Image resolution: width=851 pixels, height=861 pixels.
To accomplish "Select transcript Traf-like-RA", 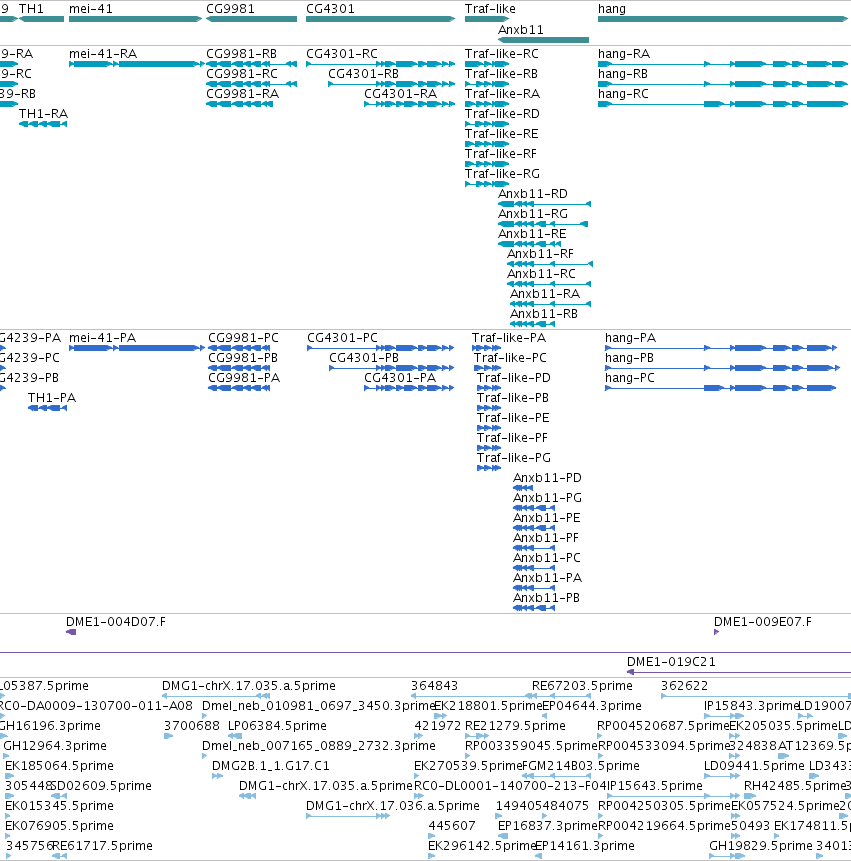I will click(487, 104).
